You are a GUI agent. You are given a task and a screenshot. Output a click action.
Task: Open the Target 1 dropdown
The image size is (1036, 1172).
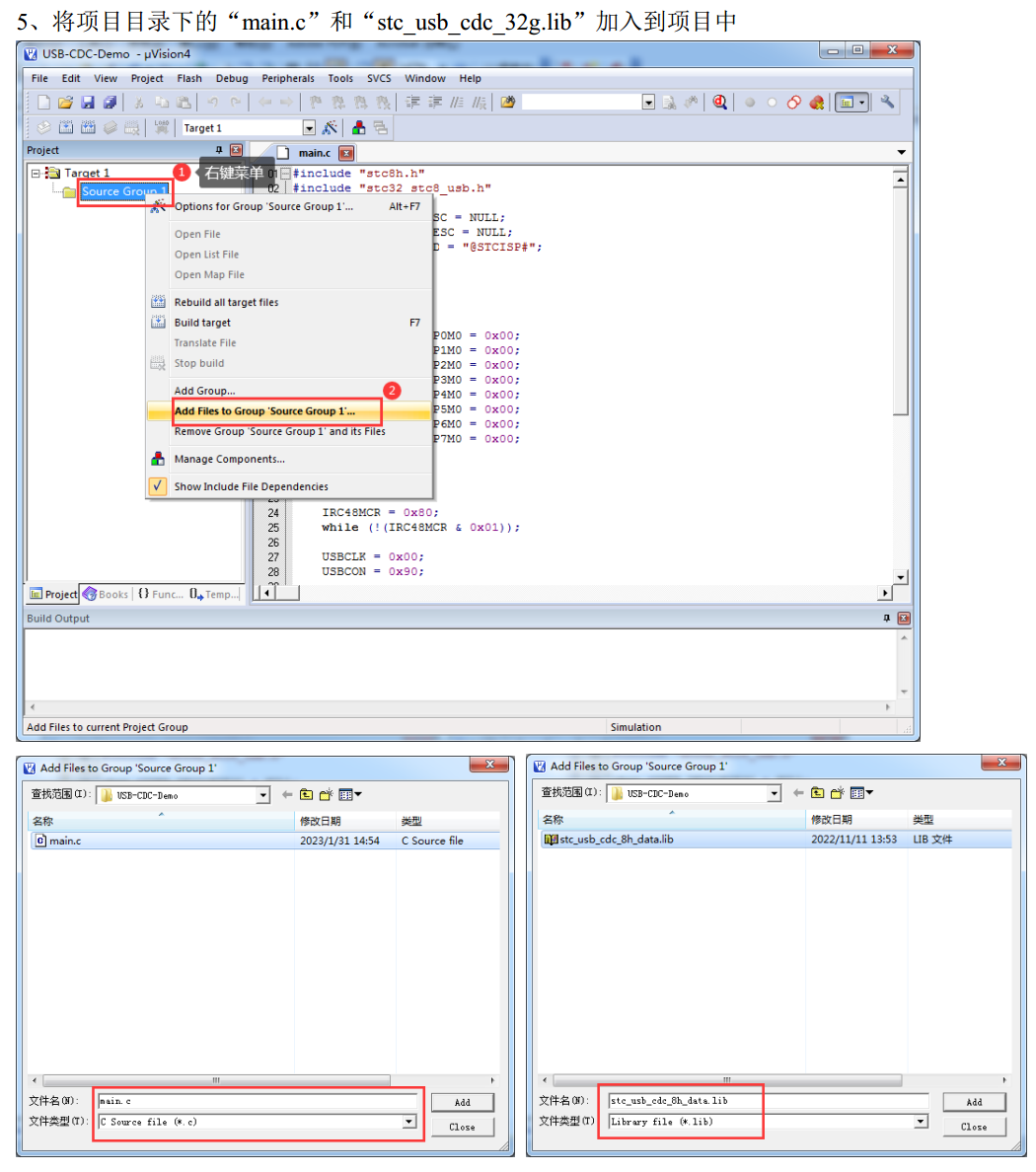pos(309,128)
